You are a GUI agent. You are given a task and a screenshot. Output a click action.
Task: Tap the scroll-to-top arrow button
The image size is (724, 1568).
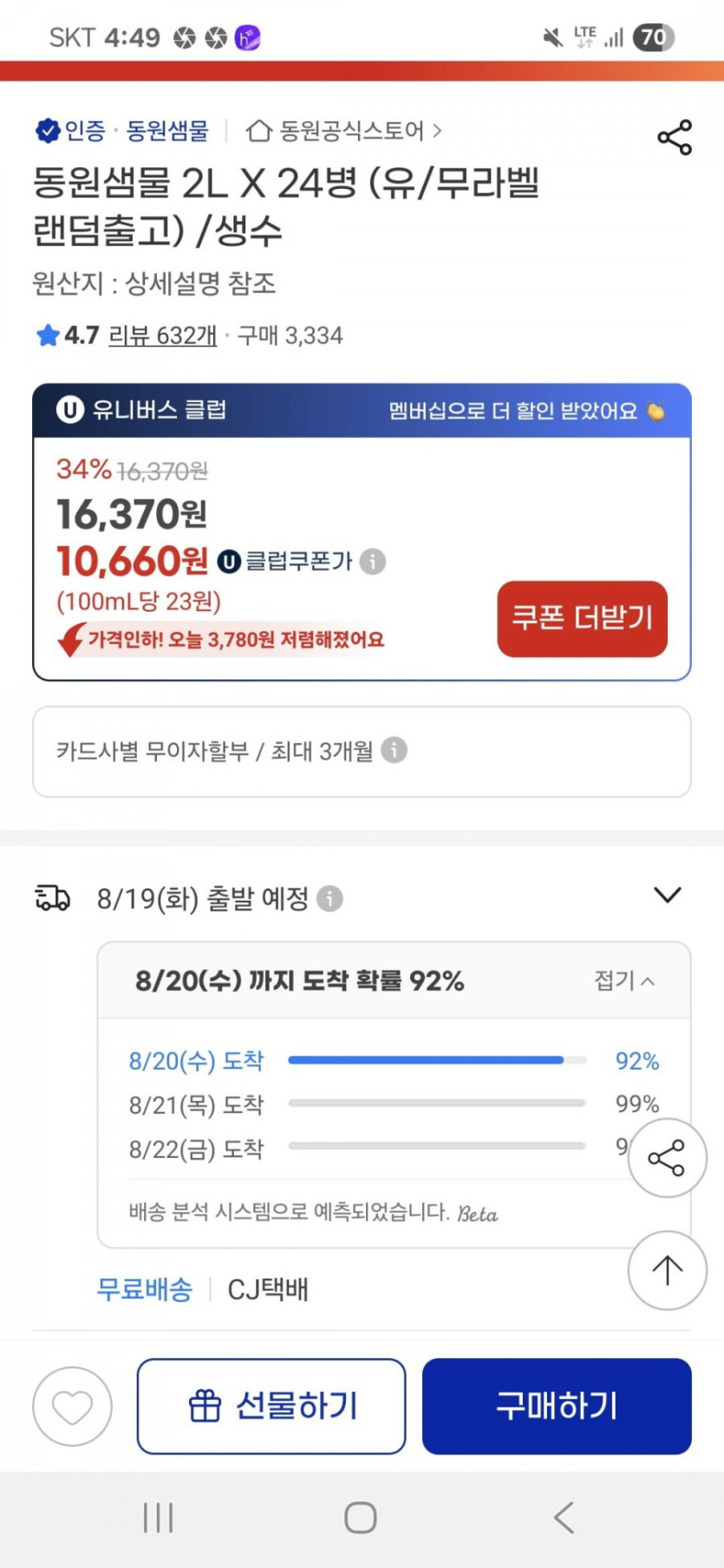[667, 1270]
